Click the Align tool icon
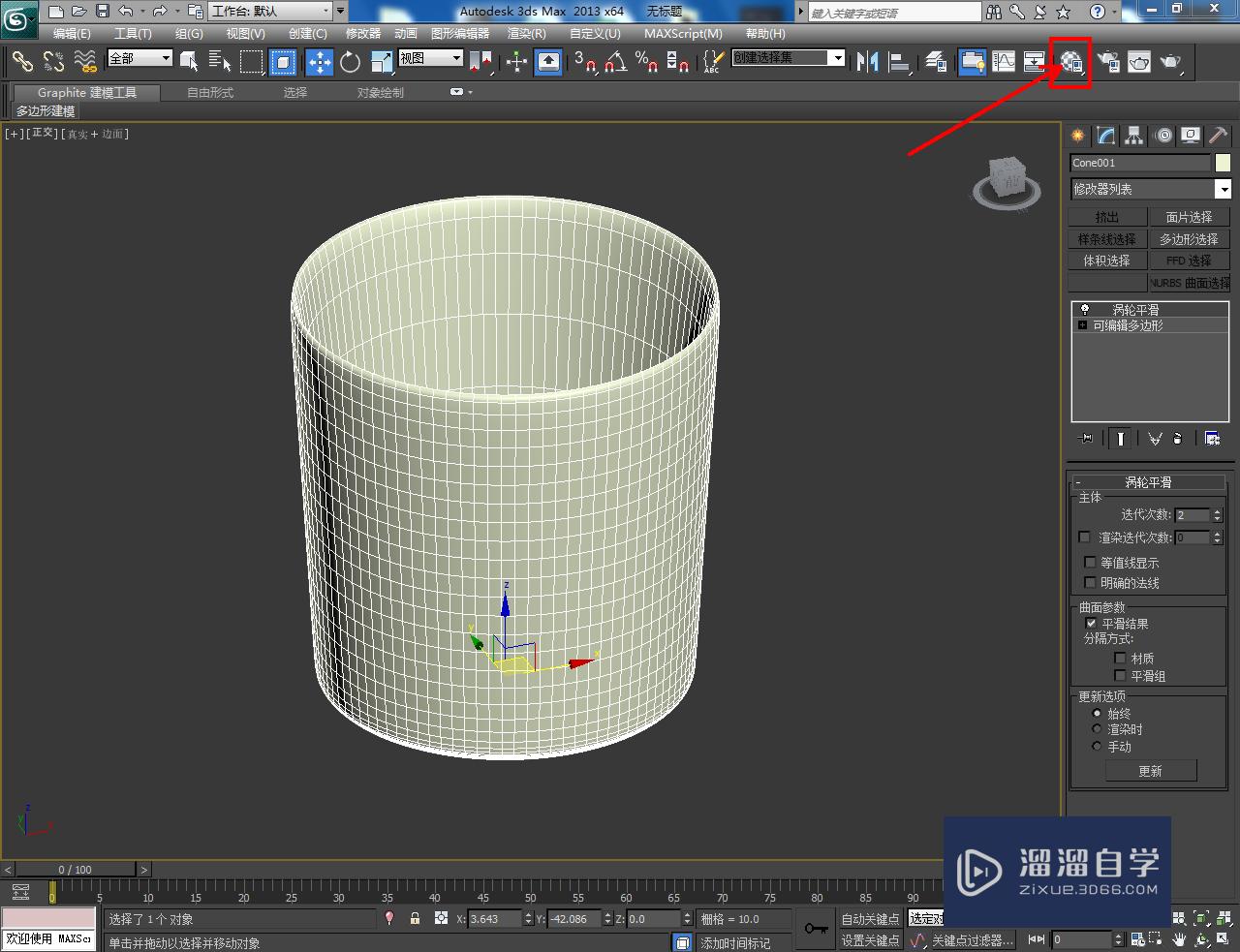 [x=900, y=62]
